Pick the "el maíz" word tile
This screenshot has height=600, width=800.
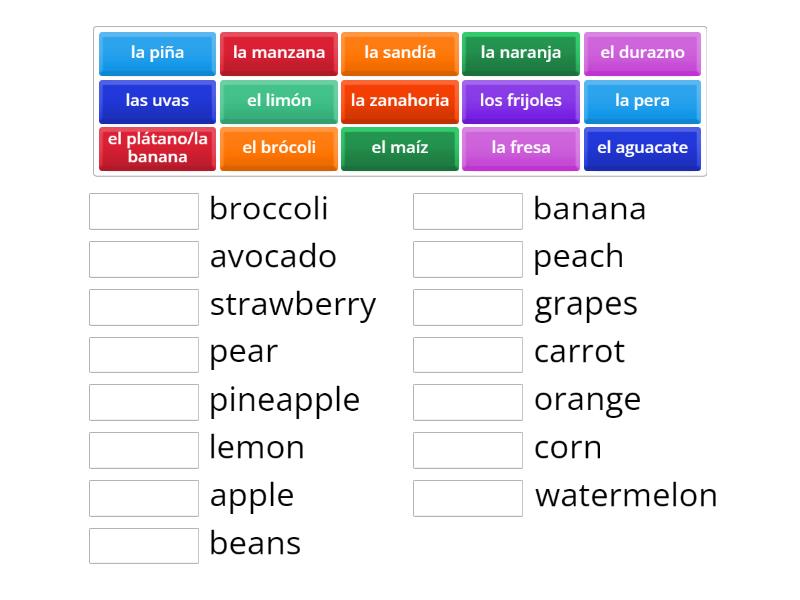click(x=399, y=147)
